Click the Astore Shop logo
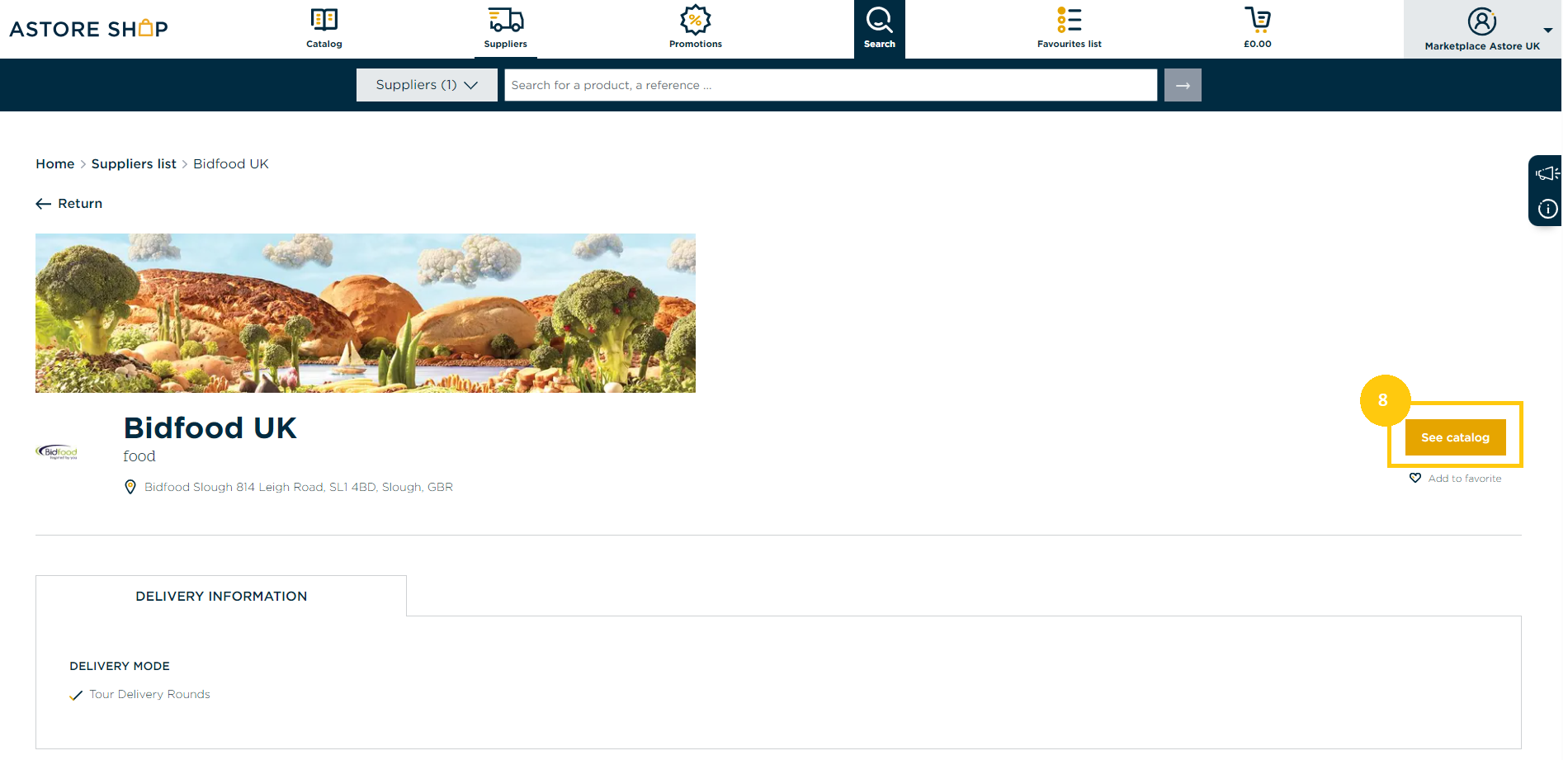The width and height of the screenshot is (1568, 760). (88, 29)
